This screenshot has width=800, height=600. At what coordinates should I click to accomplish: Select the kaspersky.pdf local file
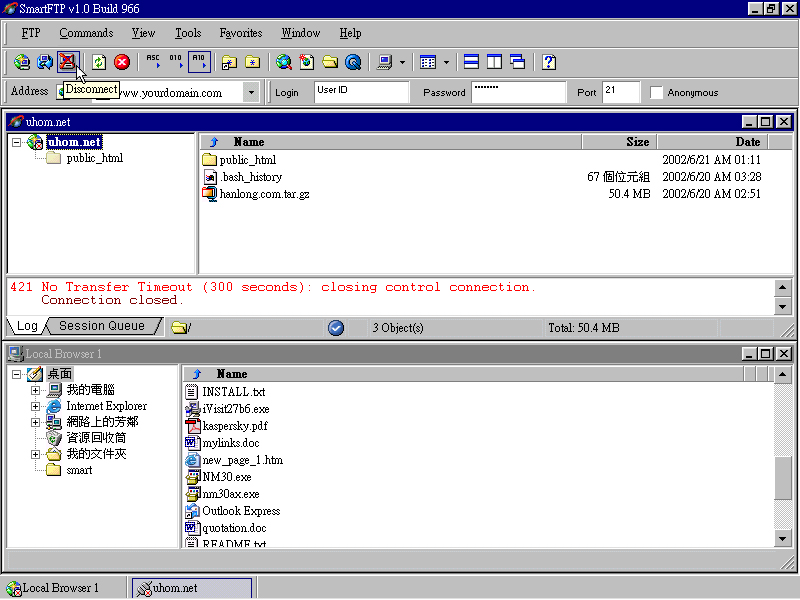pyautogui.click(x=235, y=426)
